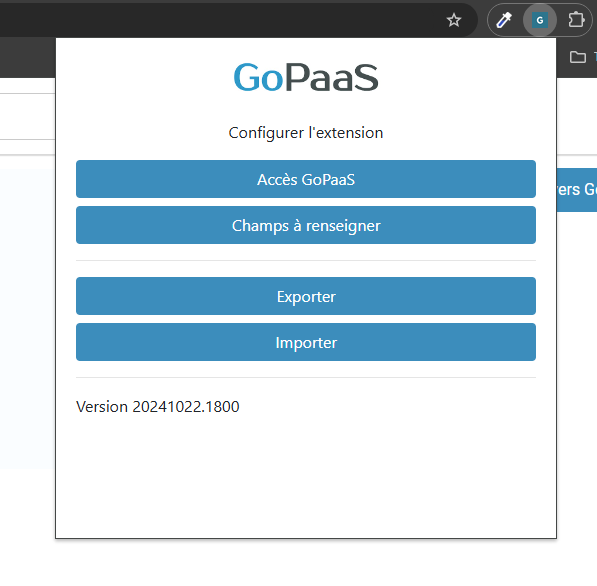Open the browser Extensions puzzle menu
This screenshot has width=597, height=586.
(576, 20)
